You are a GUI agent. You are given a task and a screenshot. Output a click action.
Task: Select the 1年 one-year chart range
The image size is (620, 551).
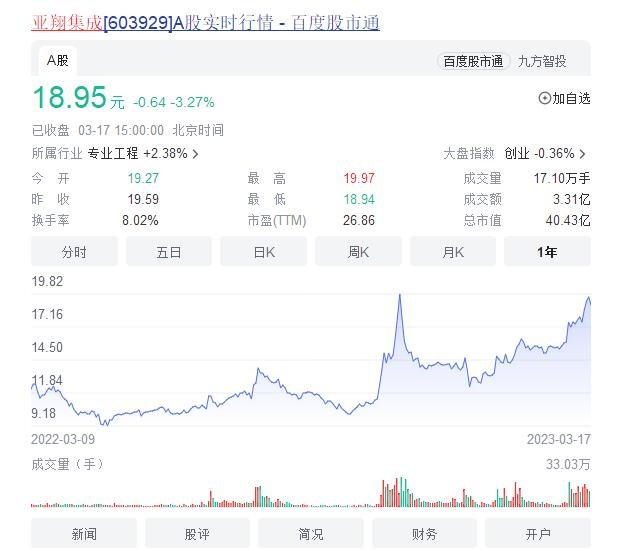click(547, 252)
